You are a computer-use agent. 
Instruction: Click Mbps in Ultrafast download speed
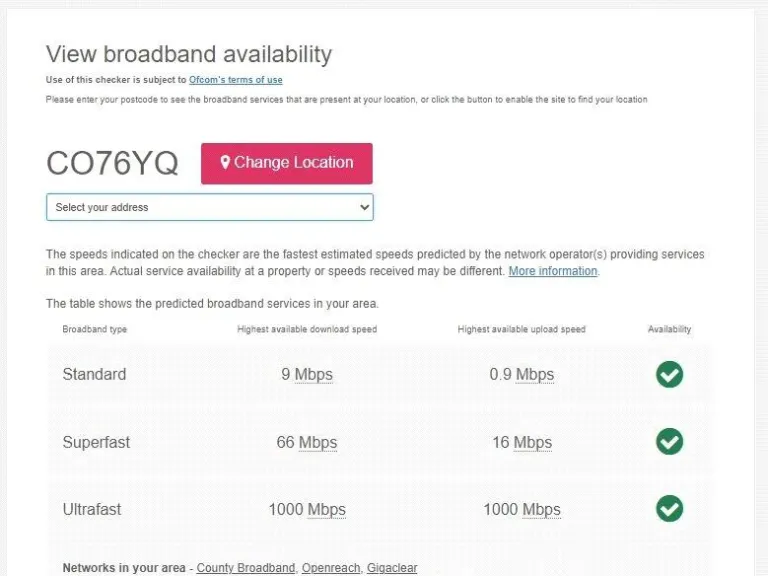pos(326,509)
